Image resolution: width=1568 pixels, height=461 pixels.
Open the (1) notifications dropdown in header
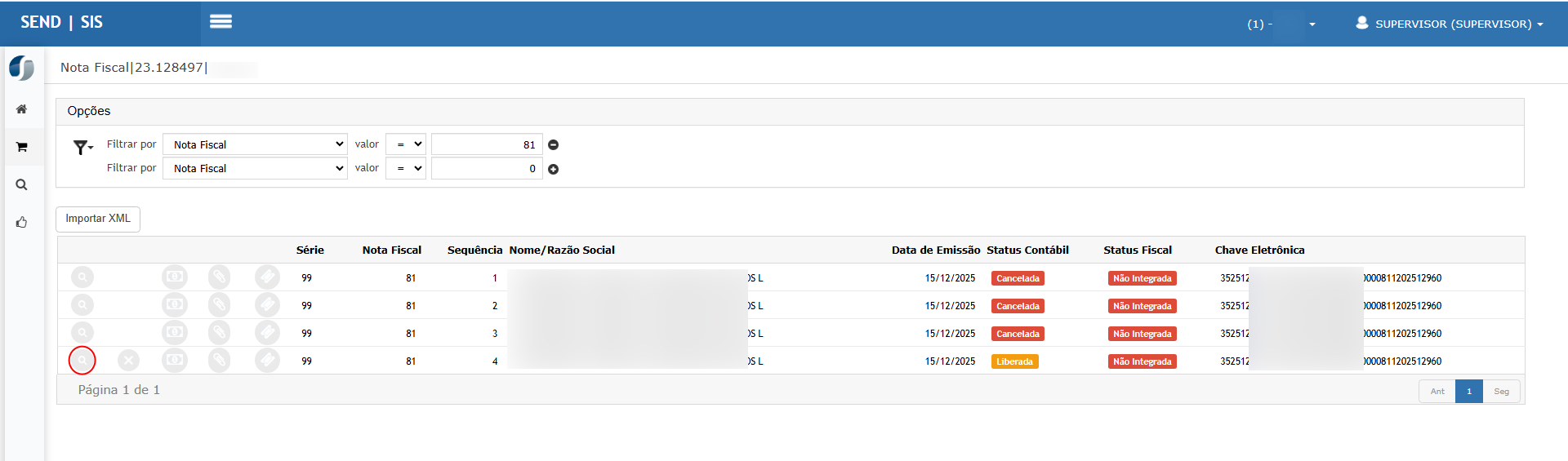(x=1281, y=24)
